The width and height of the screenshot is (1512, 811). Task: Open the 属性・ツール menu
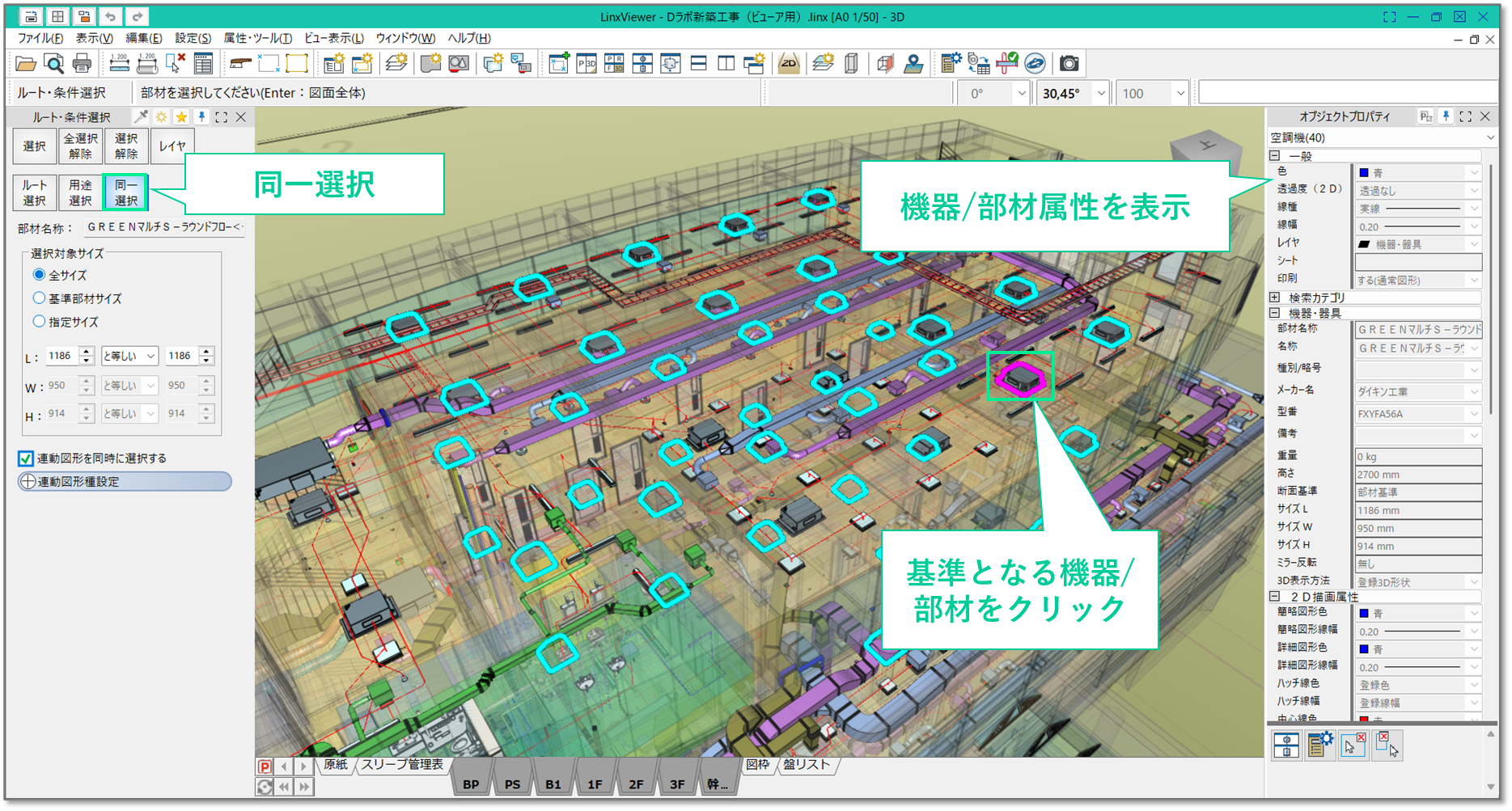(257, 38)
